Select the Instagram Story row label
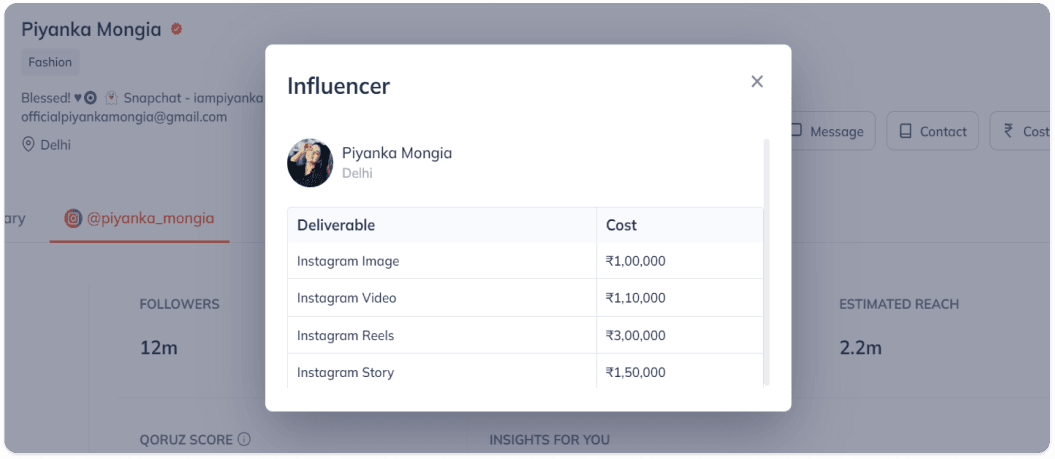The width and height of the screenshot is (1055, 459). 345,372
